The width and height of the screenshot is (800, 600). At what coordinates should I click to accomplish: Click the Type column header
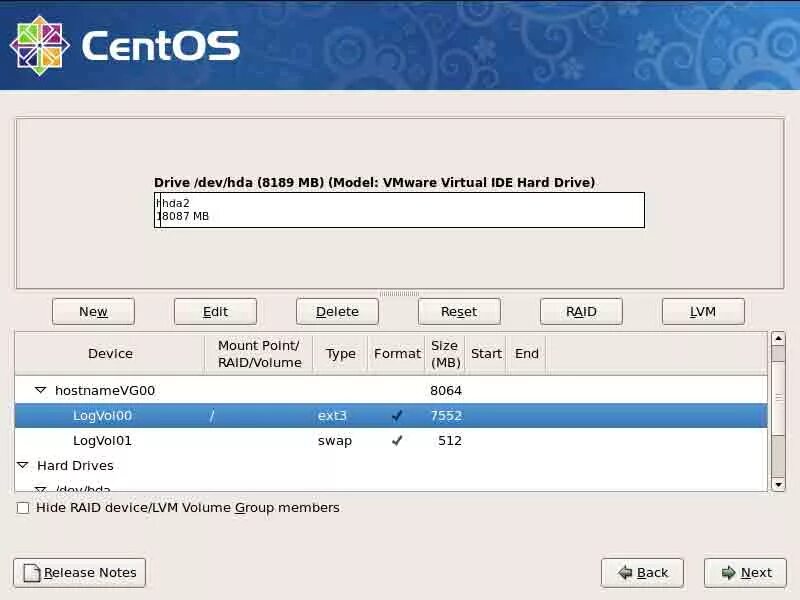pyautogui.click(x=341, y=354)
